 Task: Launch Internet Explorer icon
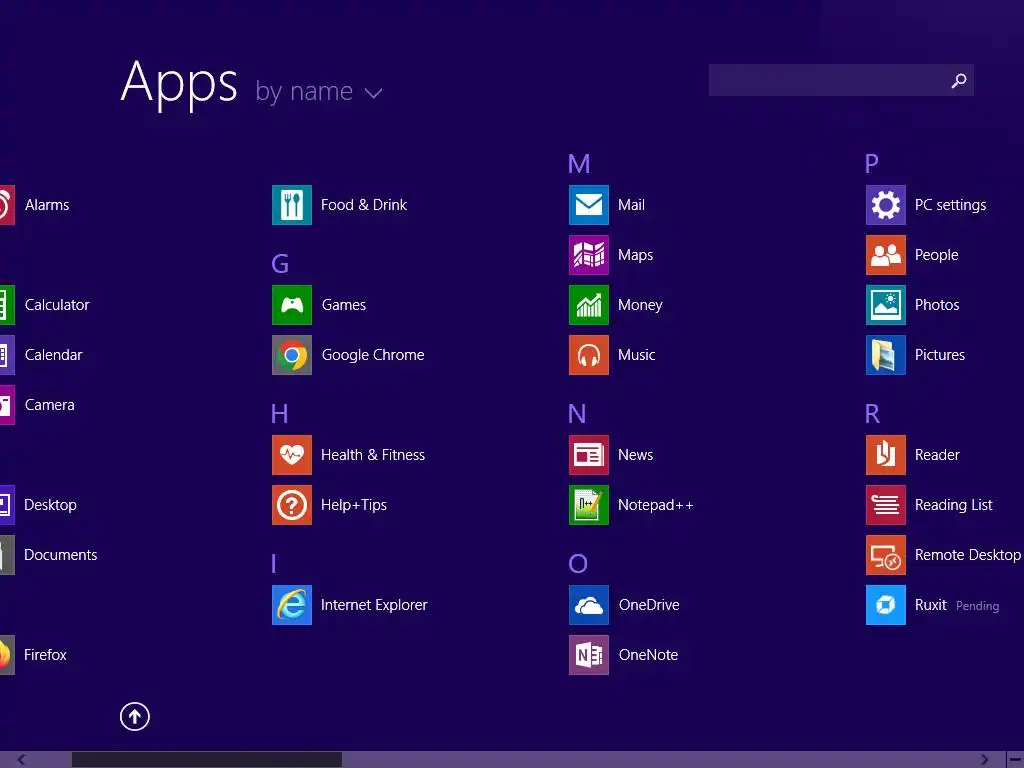coord(291,605)
